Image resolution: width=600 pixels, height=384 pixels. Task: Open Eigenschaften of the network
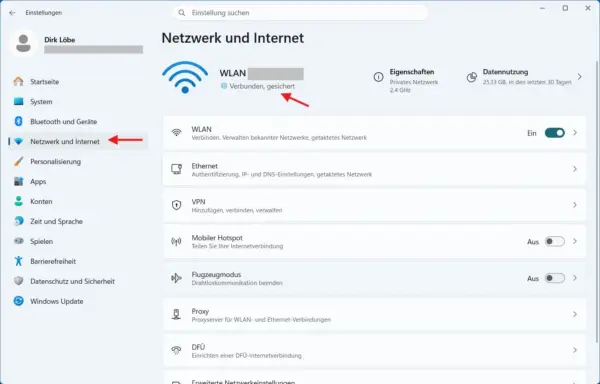click(406, 80)
